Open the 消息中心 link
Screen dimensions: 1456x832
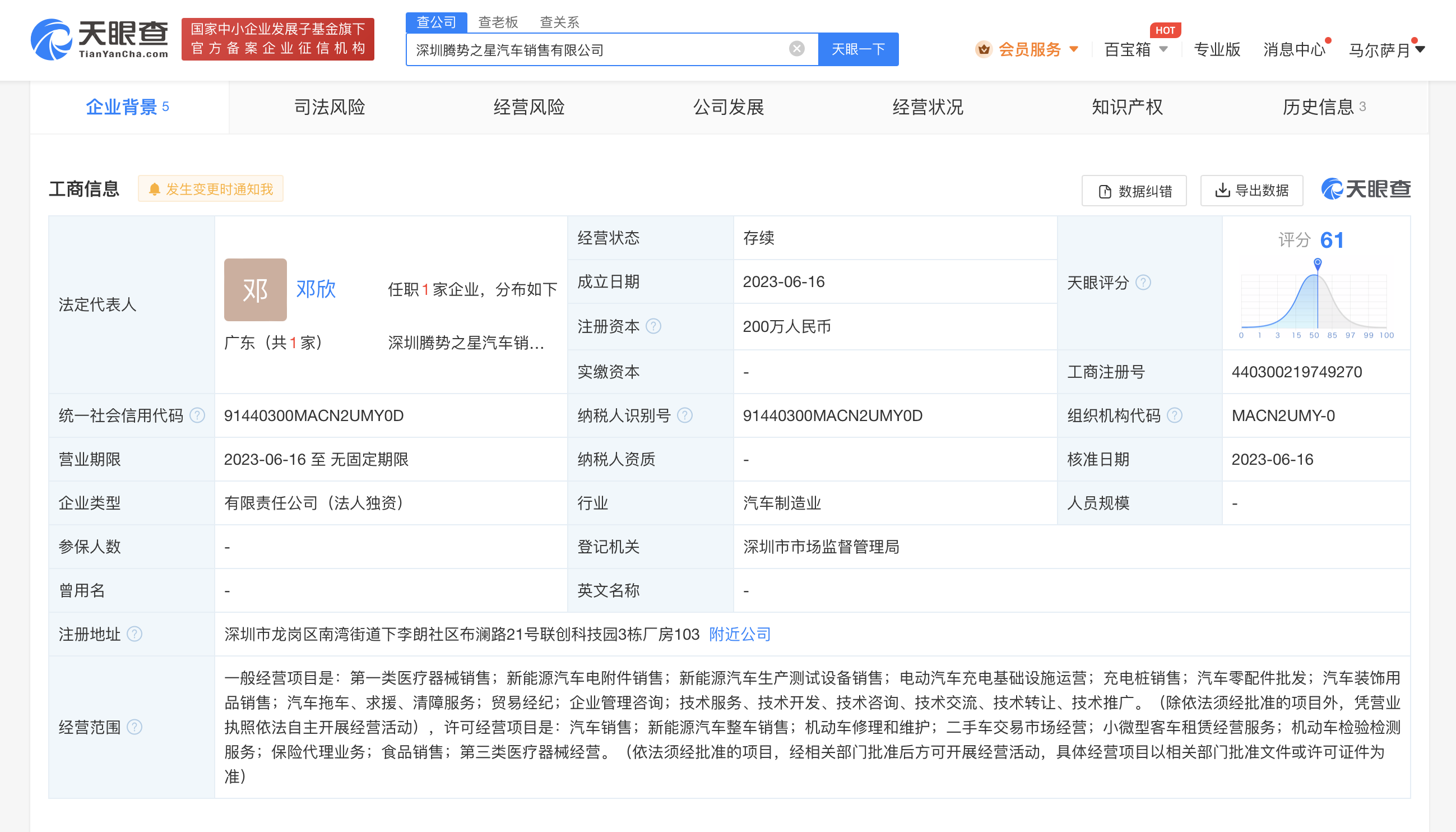pos(1293,50)
